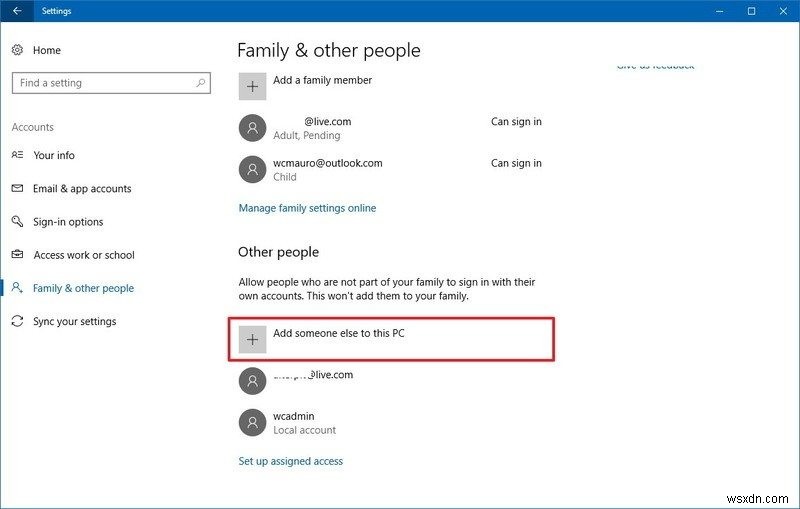Maximize the Settings window

coord(752,11)
